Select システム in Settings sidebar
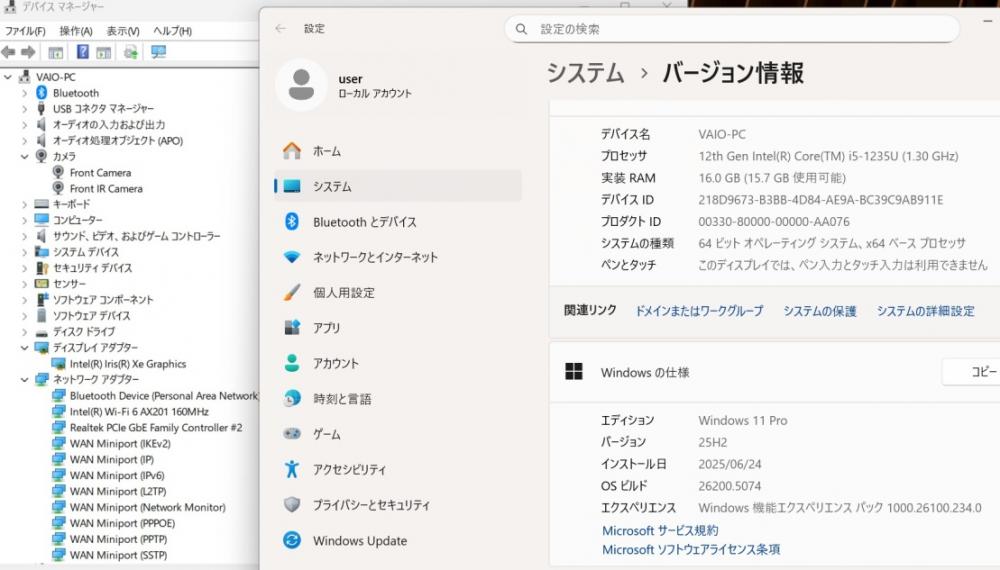 point(398,186)
